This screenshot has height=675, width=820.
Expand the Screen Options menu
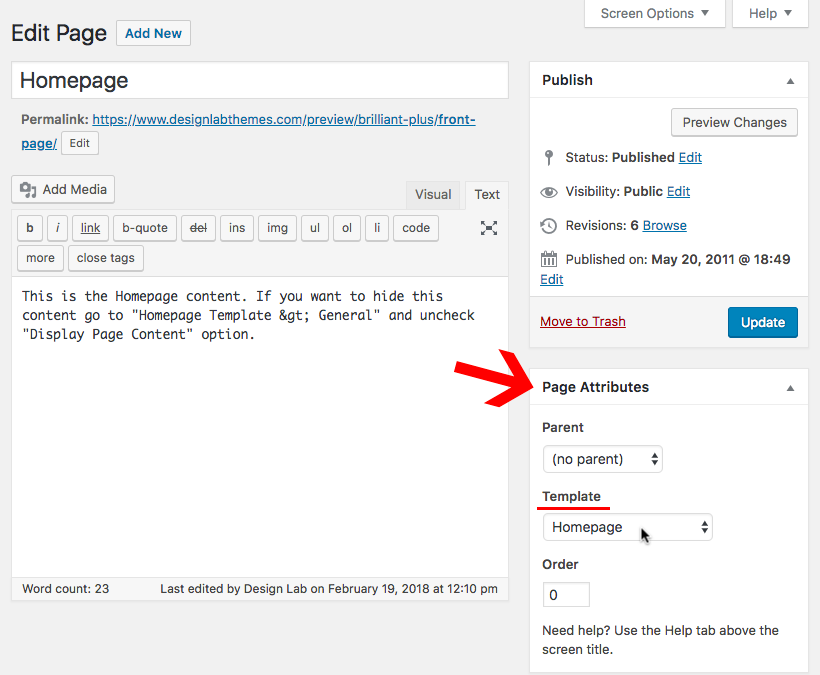click(655, 14)
